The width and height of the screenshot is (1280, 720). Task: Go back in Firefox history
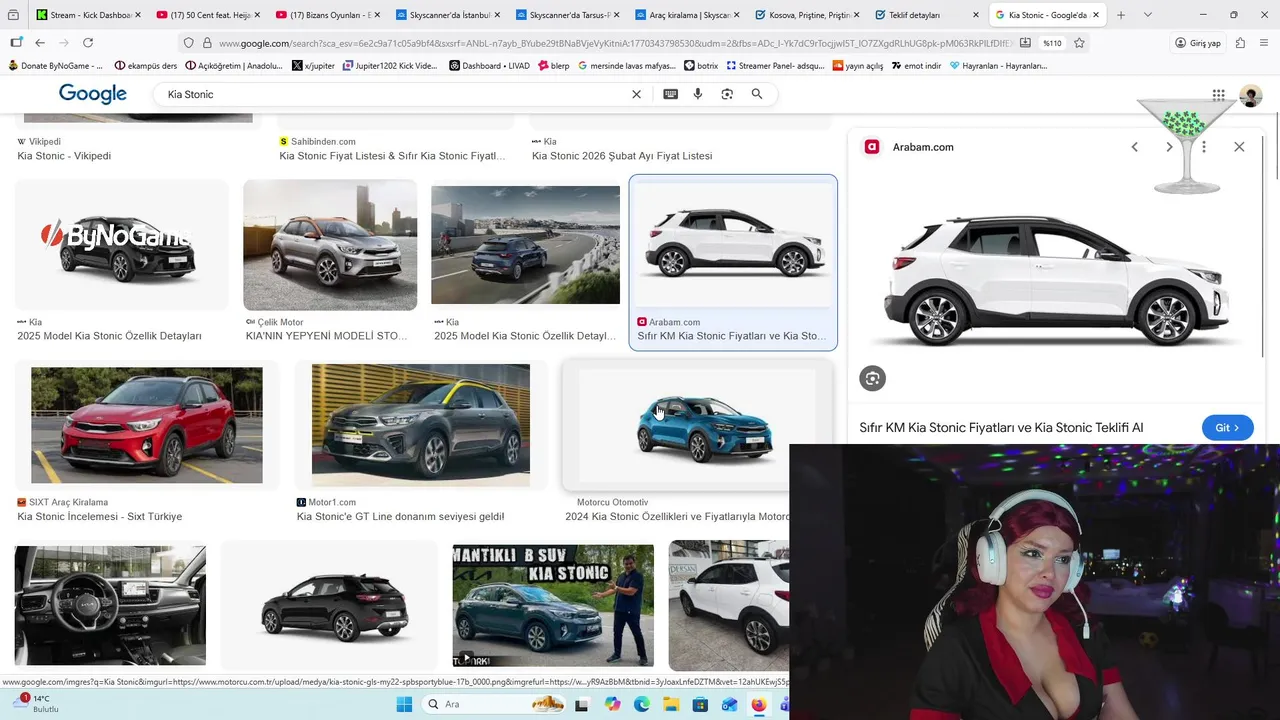(x=40, y=43)
